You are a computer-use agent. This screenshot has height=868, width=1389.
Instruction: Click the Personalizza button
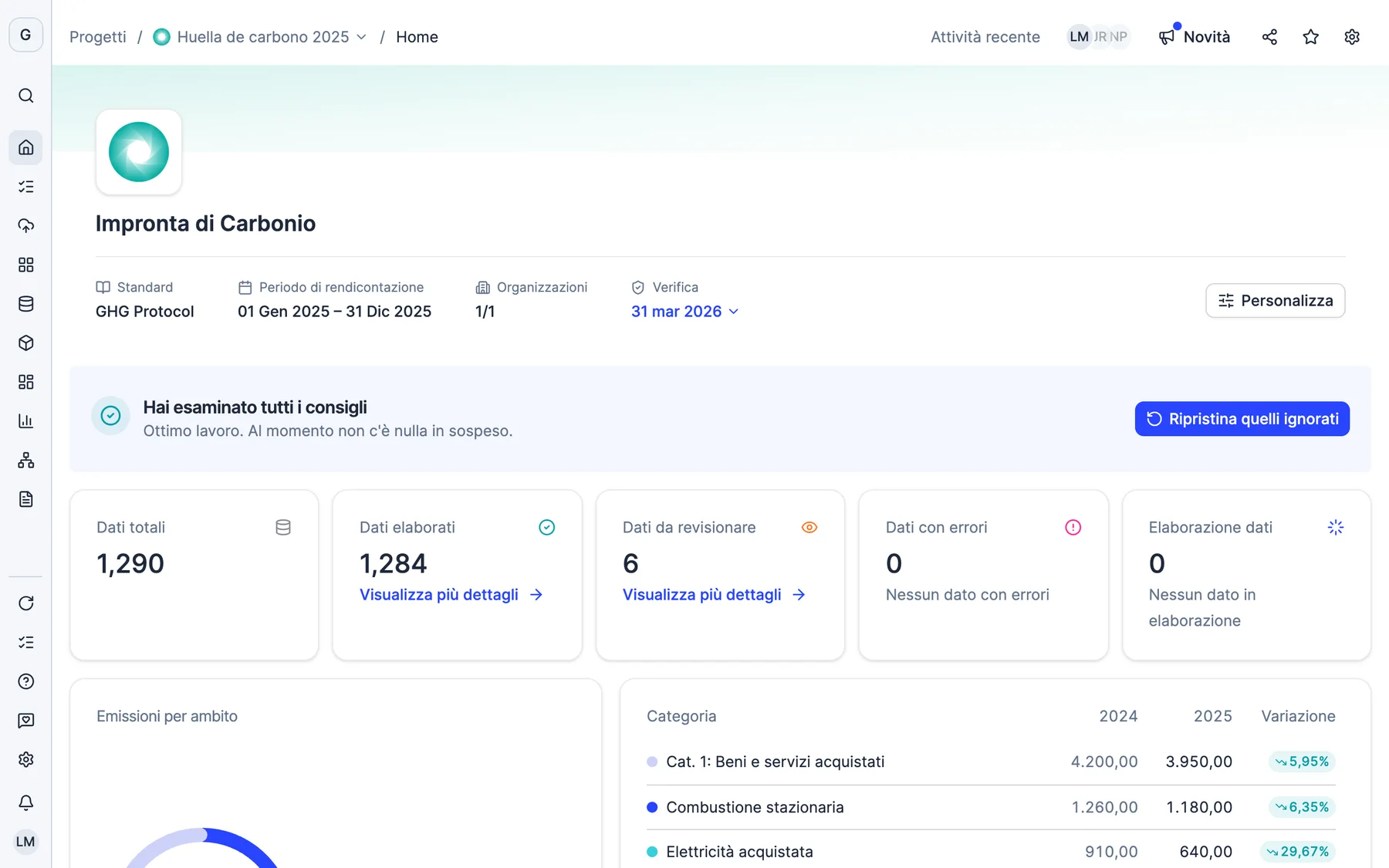pyautogui.click(x=1275, y=301)
